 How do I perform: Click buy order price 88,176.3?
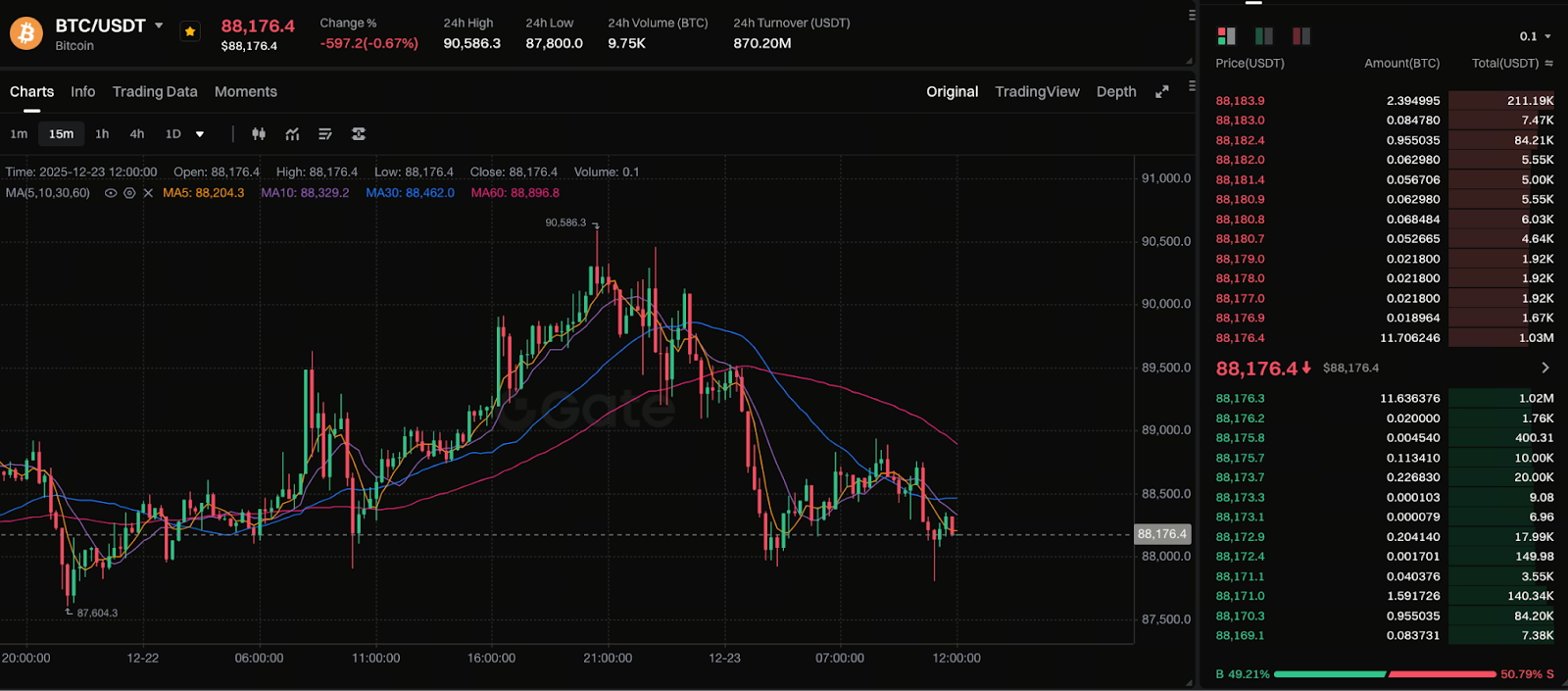[x=1240, y=399]
